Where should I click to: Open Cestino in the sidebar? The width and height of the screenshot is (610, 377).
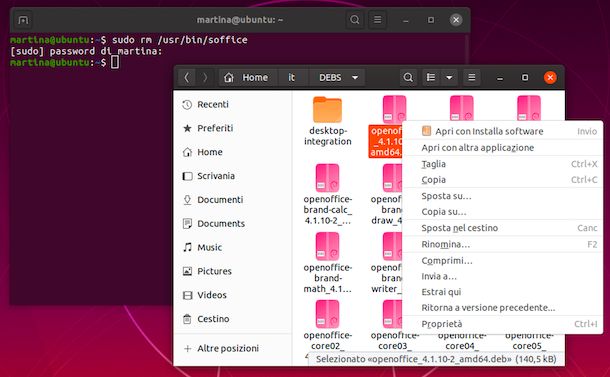[232, 319]
